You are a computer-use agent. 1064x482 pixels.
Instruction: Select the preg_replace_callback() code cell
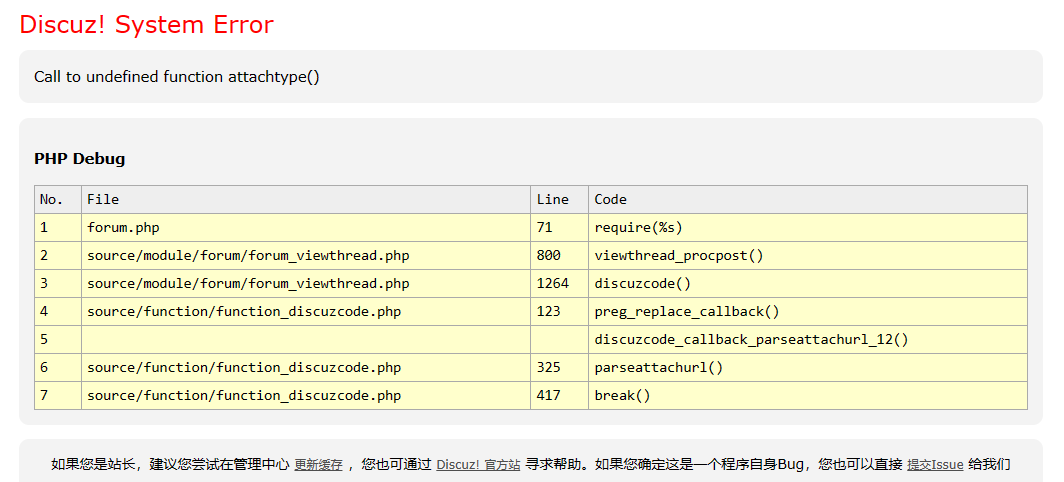[x=686, y=312]
